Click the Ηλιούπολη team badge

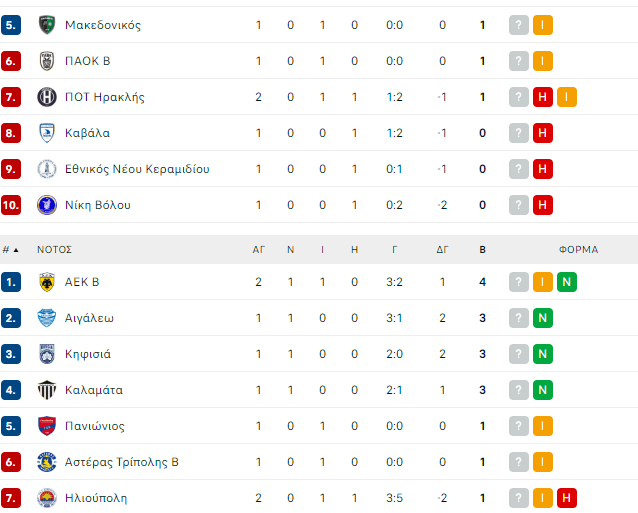[x=46, y=498]
